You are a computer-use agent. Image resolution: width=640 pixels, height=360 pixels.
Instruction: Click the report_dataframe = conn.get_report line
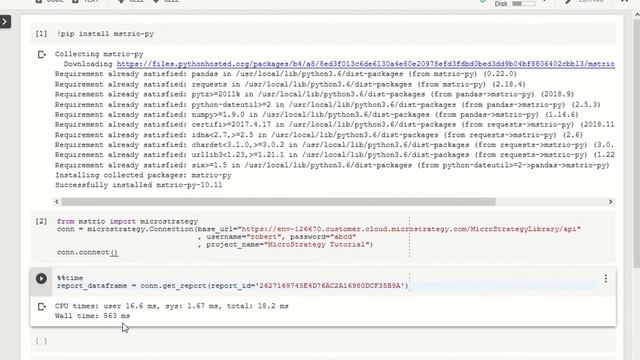(x=233, y=286)
